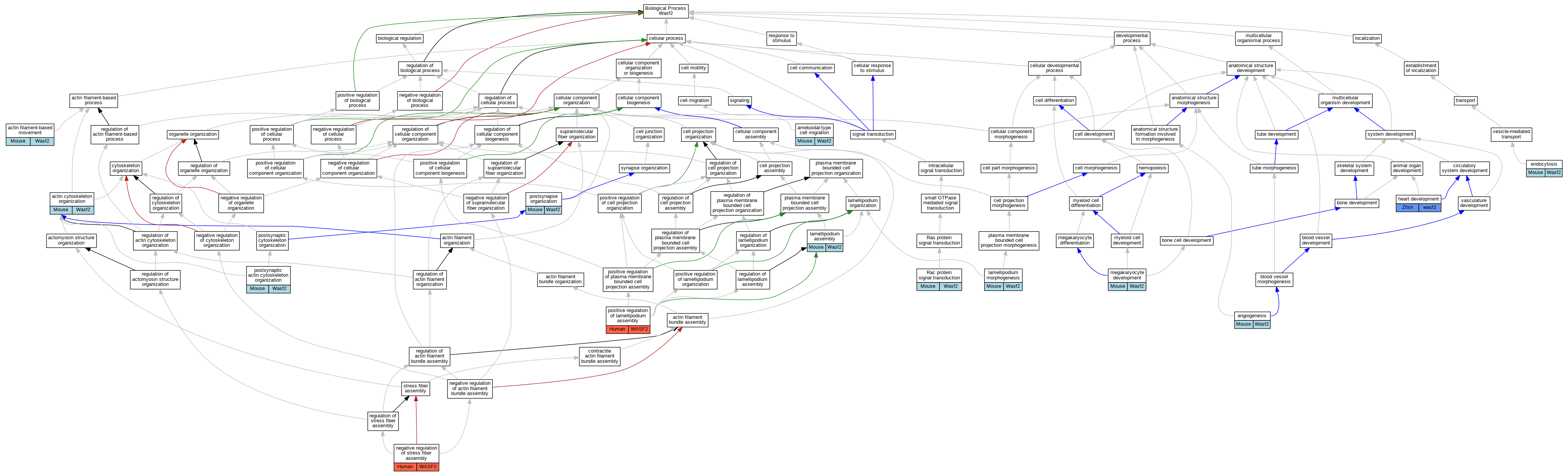Viewport: 1568px width, 475px height.
Task: Click the 'bone cell development' node
Action: tap(1186, 241)
